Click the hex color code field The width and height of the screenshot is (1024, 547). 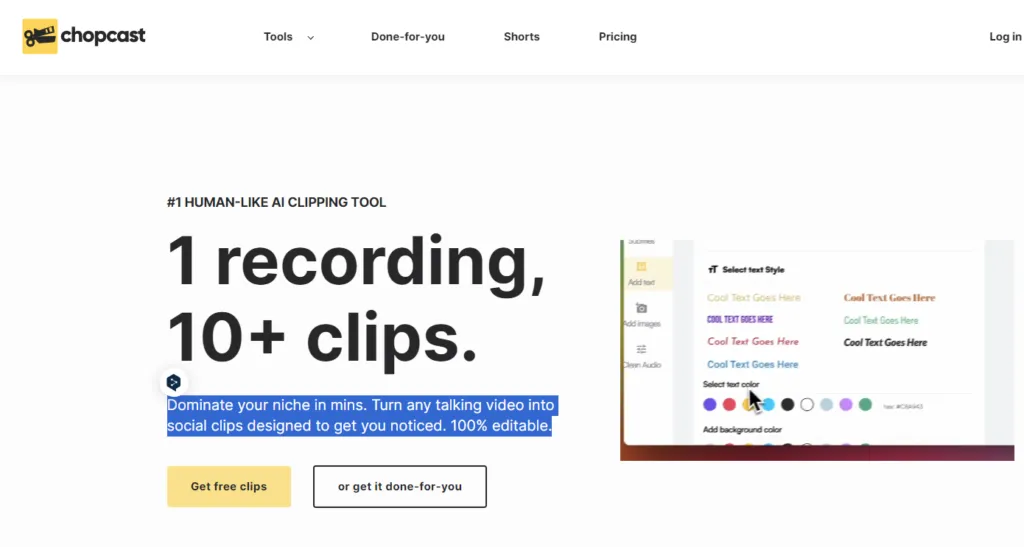pos(903,407)
